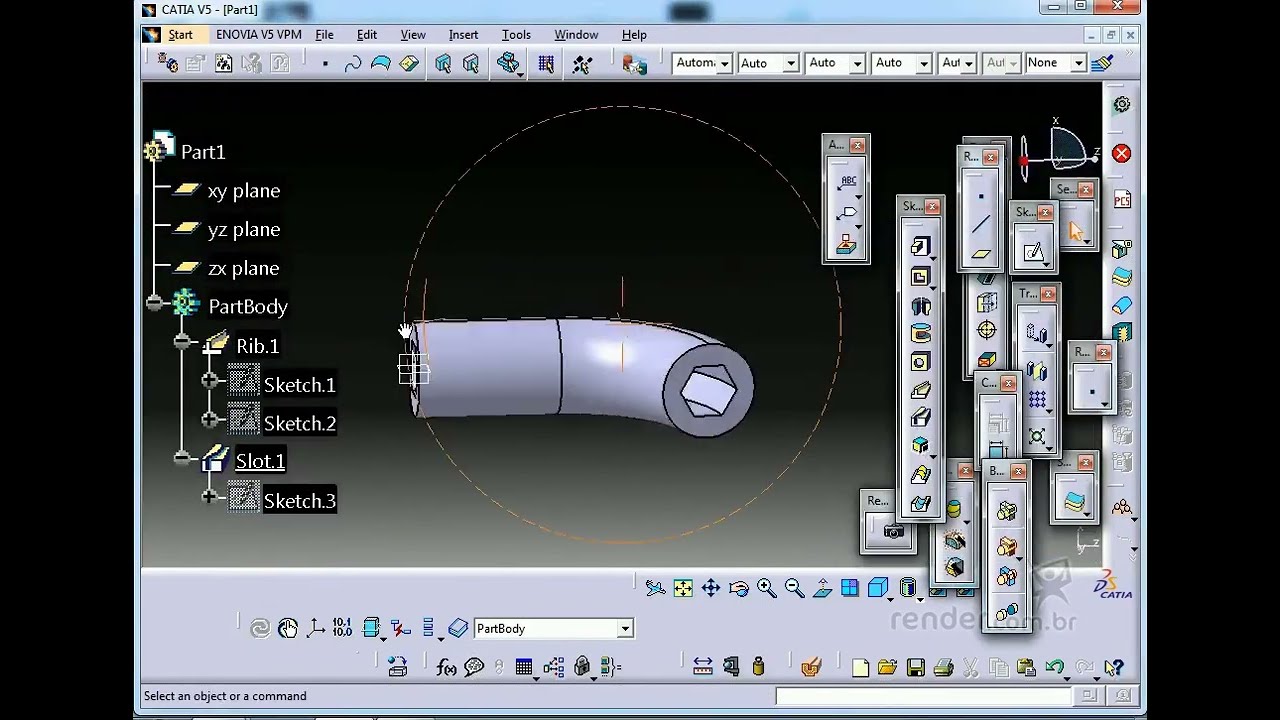This screenshot has height=720, width=1280.
Task: Click the Select arrow tool icon
Action: pos(1076,232)
